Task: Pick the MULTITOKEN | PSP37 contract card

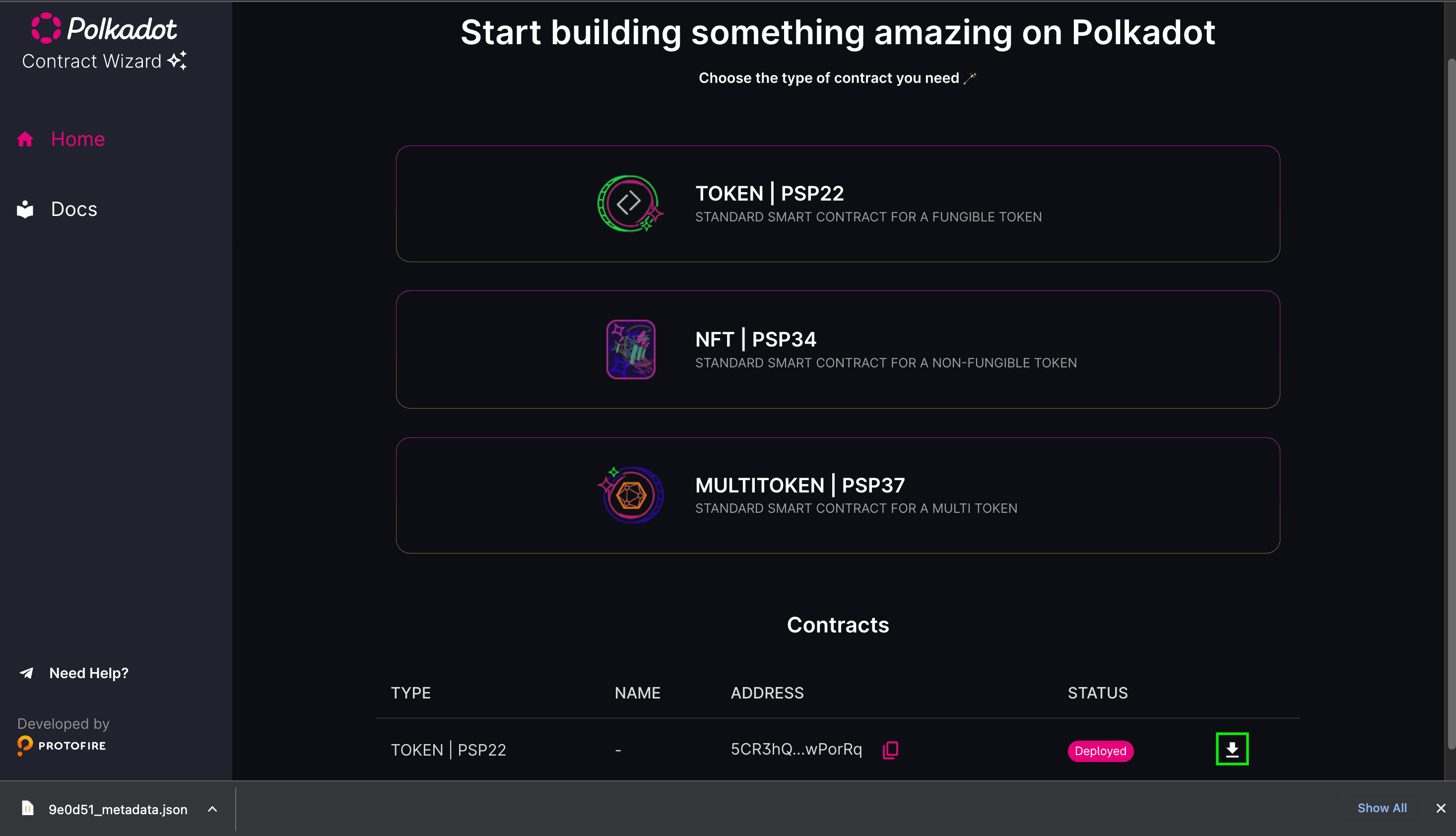Action: 837,495
